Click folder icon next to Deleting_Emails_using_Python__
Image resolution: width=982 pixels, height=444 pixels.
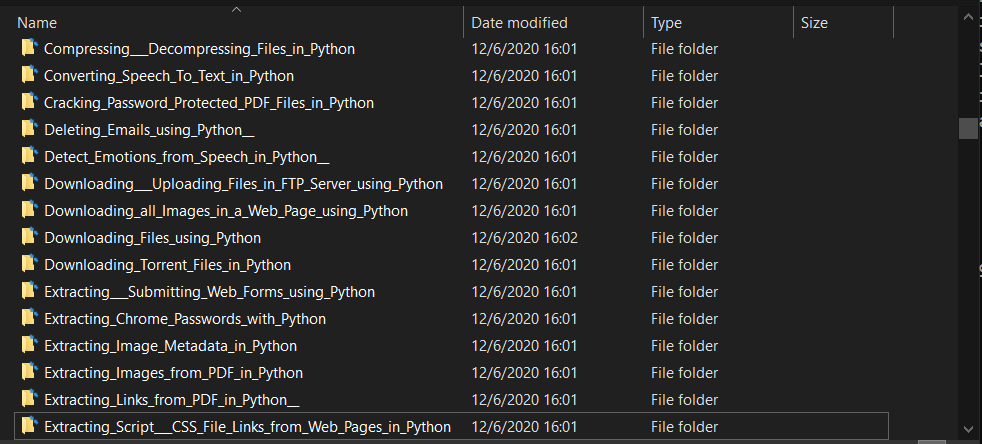(x=29, y=130)
